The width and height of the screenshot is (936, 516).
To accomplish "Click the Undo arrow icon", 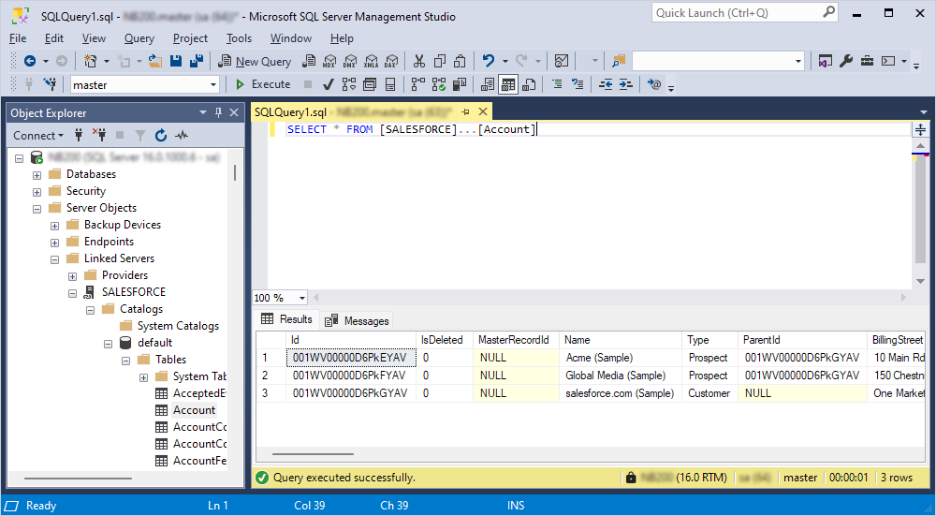I will click(x=488, y=62).
